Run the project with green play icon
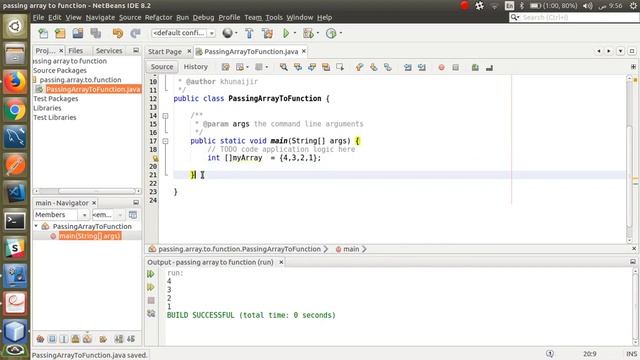This screenshot has height=360, width=640. coord(286,33)
